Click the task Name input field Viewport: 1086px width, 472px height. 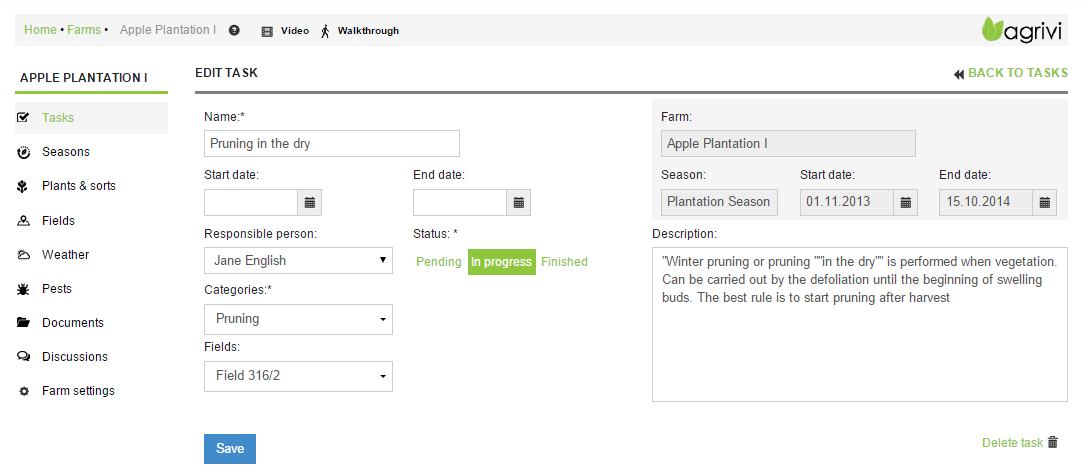tap(331, 144)
